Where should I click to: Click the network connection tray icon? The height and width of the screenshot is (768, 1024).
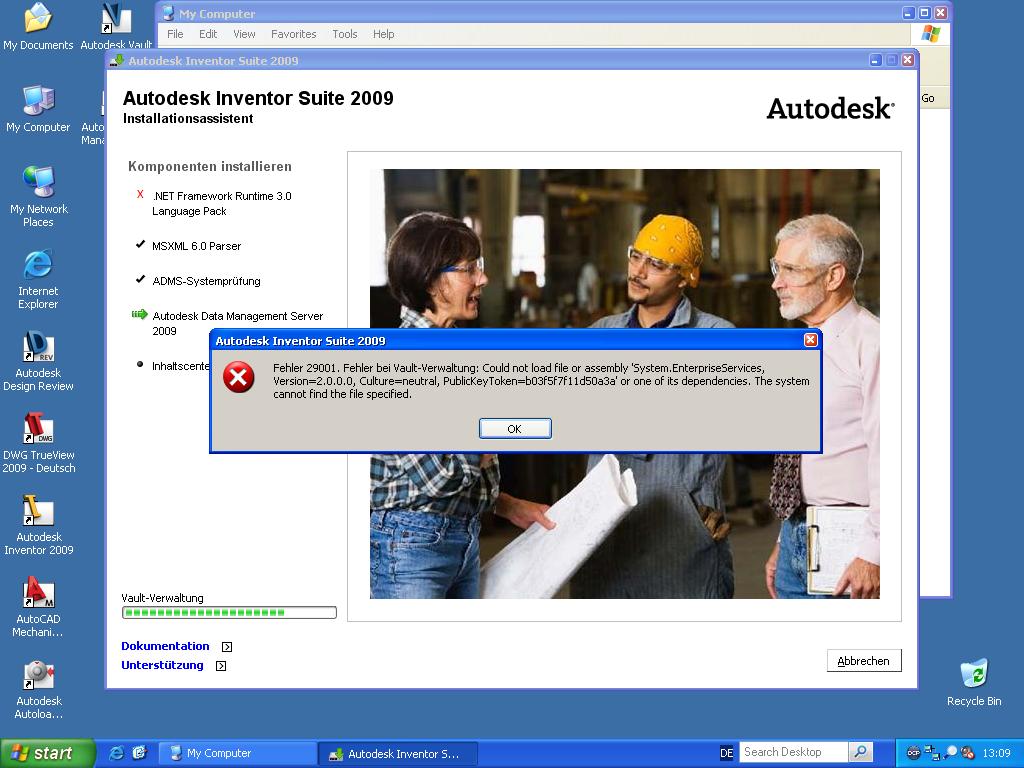(x=931, y=753)
